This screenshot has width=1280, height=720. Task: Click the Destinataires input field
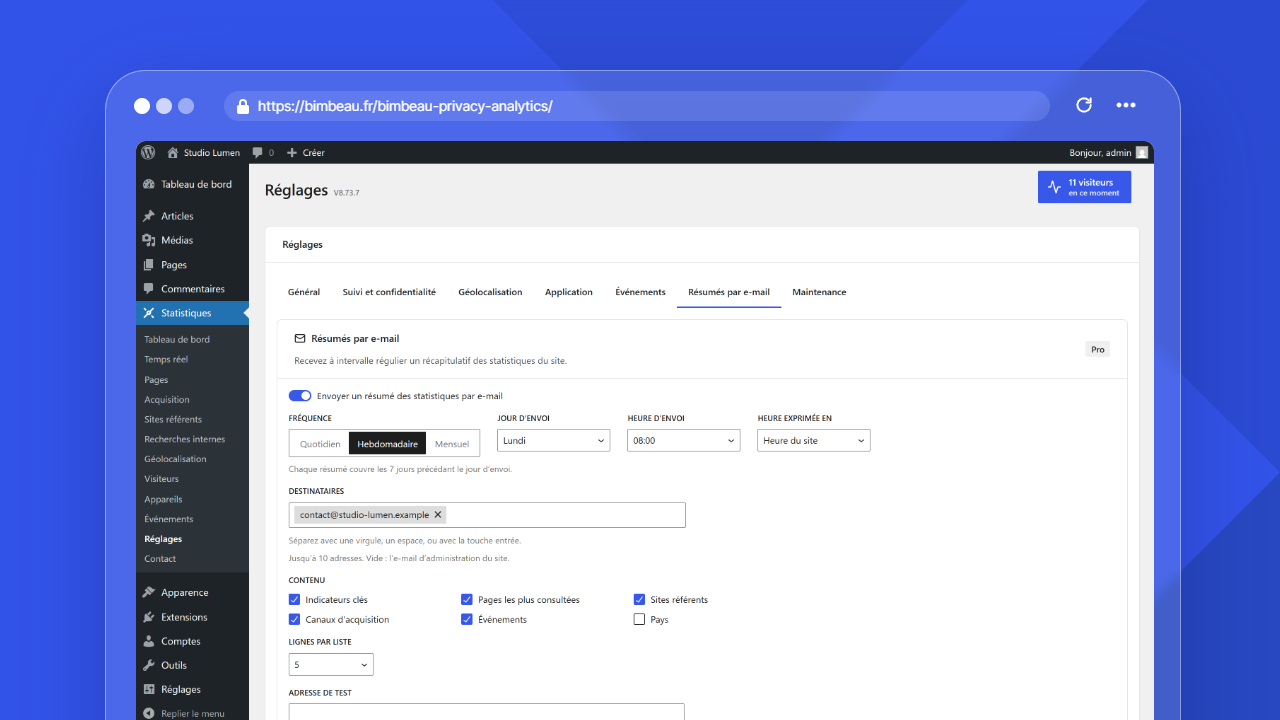coord(487,515)
